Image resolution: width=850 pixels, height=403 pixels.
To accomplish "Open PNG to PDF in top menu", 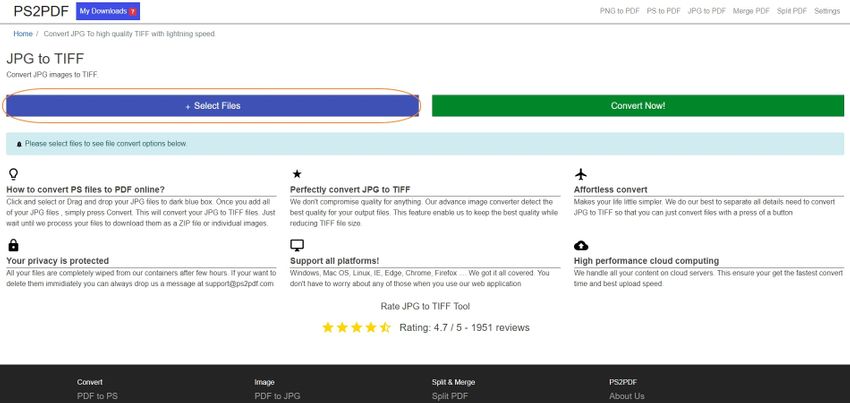I will [620, 11].
